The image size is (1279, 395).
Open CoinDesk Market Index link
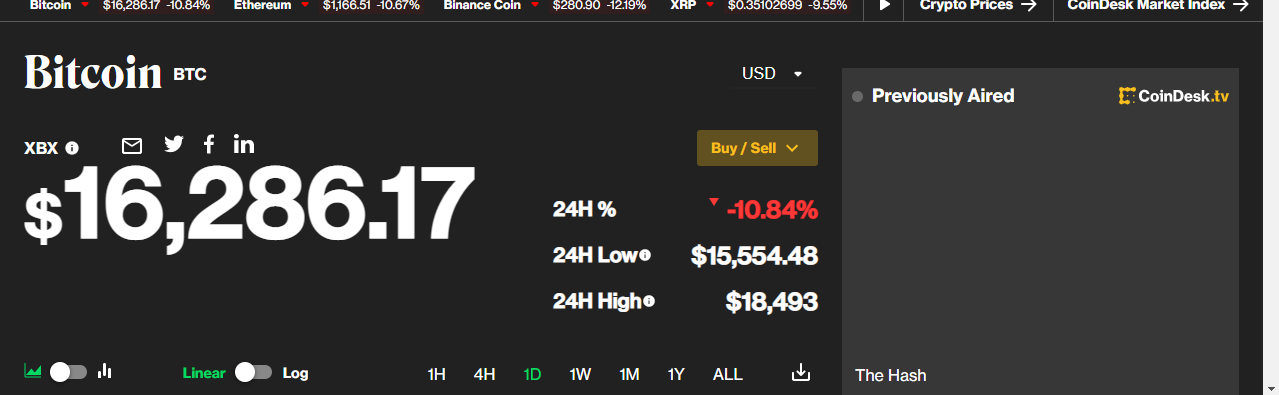[1158, 5]
